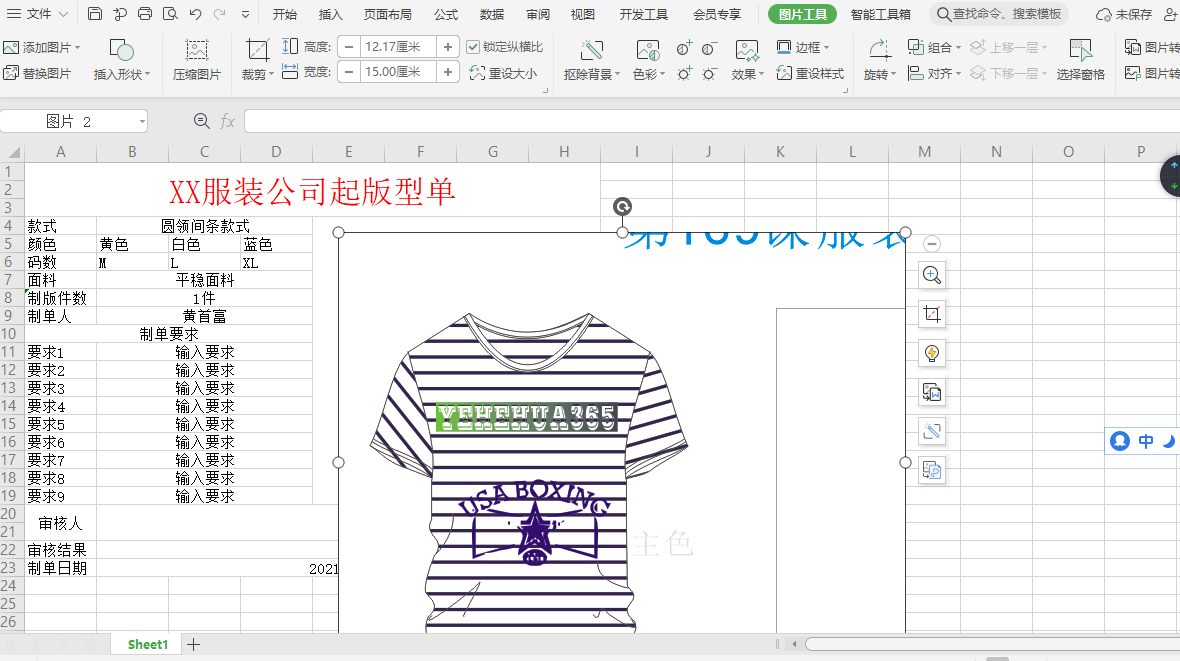Click the increase brightness icon

683,74
